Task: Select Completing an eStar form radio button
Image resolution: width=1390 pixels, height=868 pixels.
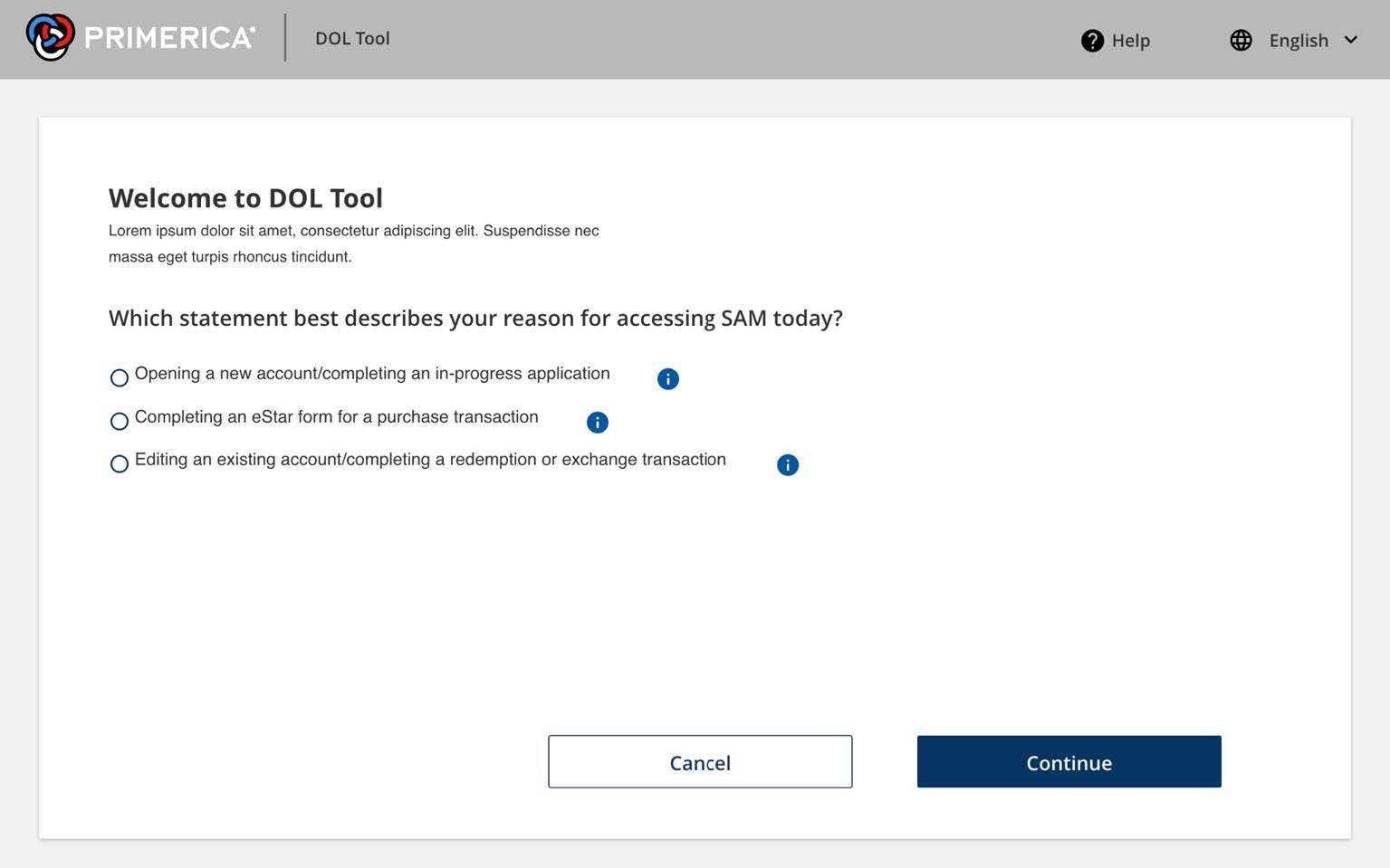Action: point(119,421)
